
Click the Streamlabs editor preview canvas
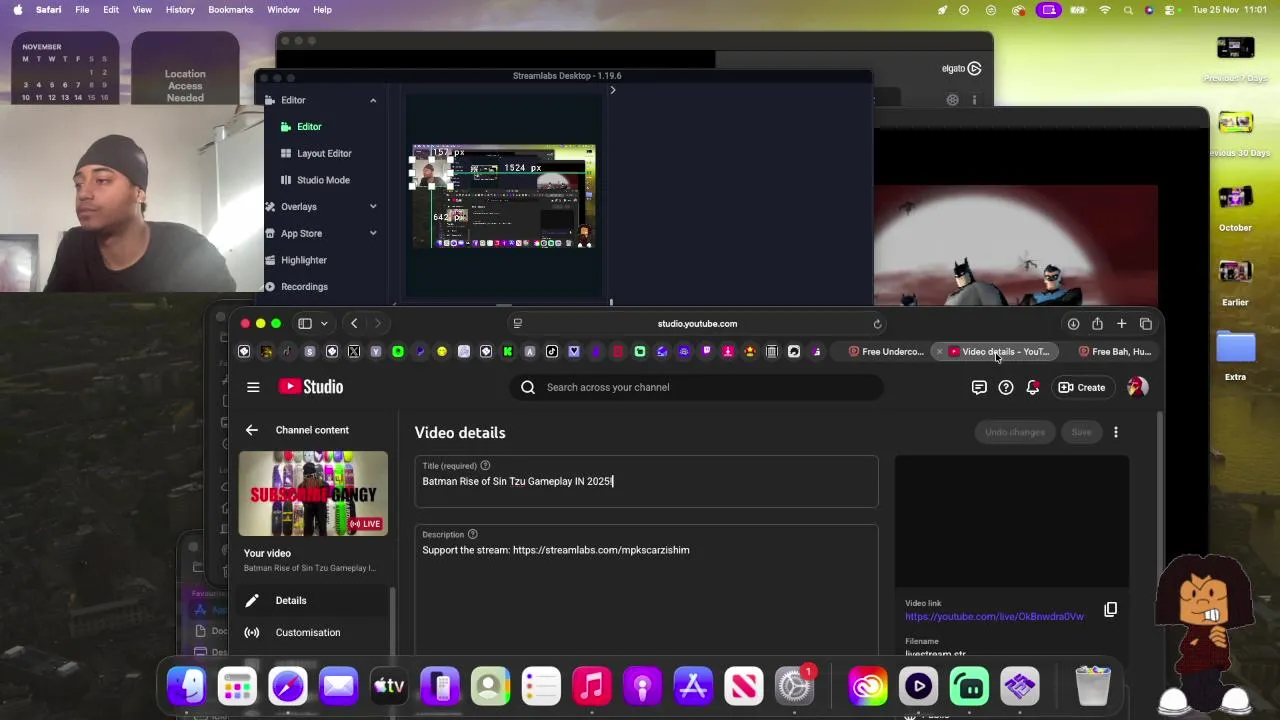[x=503, y=197]
